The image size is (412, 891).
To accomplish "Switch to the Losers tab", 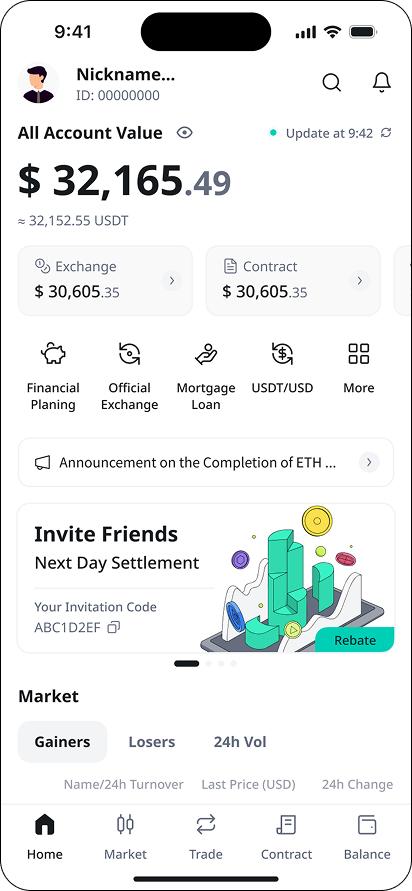I will pos(152,742).
